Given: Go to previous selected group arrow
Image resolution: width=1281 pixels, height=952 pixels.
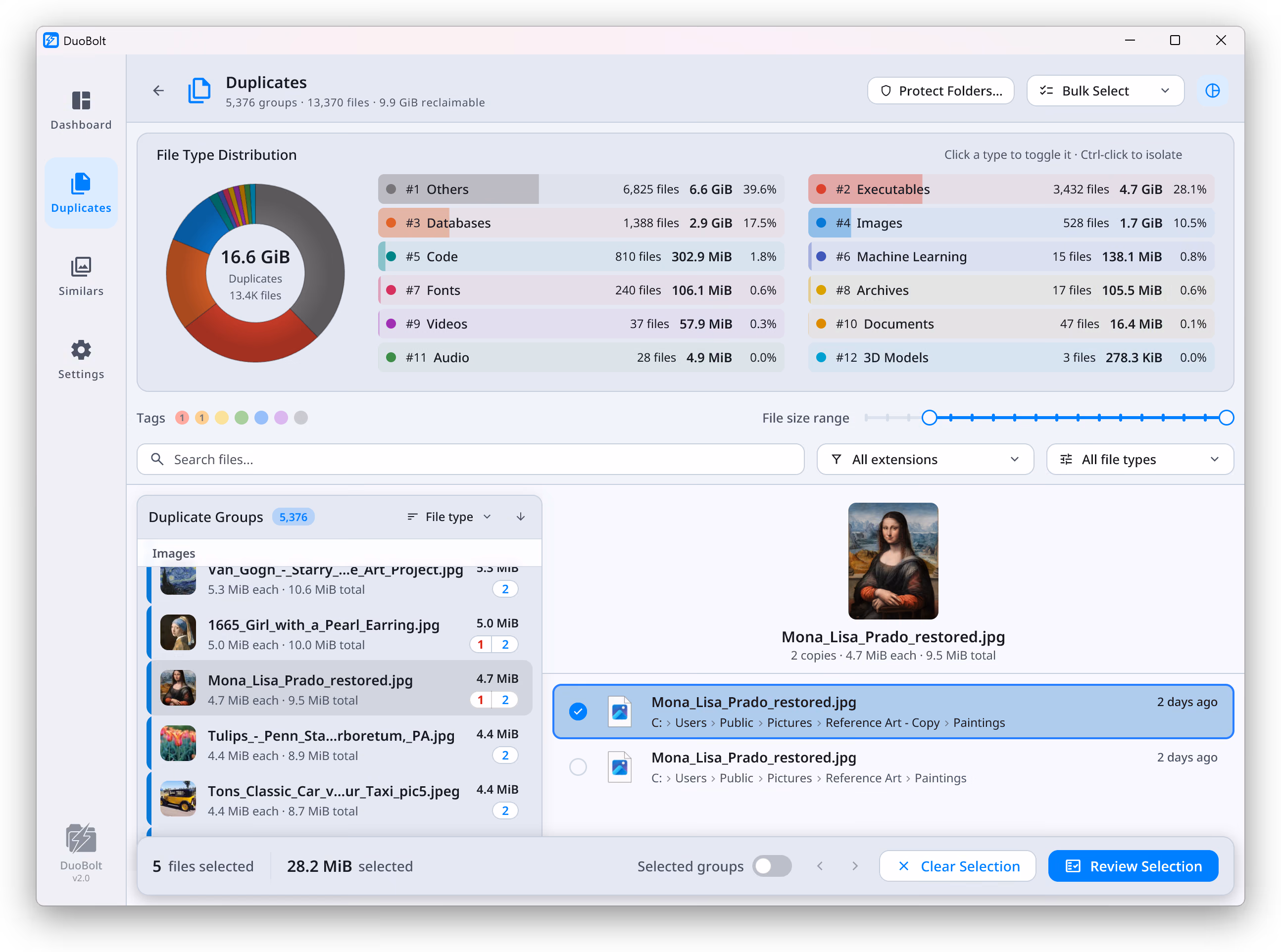Looking at the screenshot, I should click(819, 865).
